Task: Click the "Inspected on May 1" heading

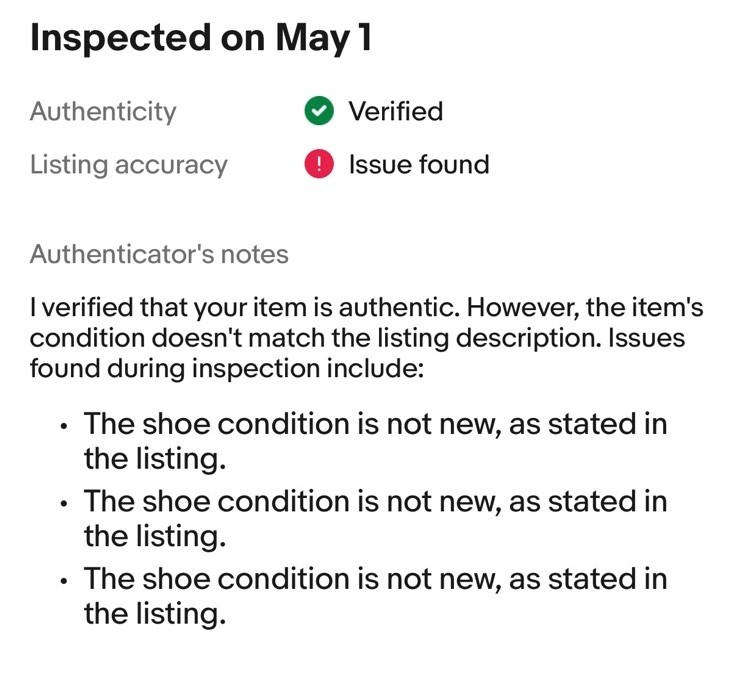Action: 201,38
